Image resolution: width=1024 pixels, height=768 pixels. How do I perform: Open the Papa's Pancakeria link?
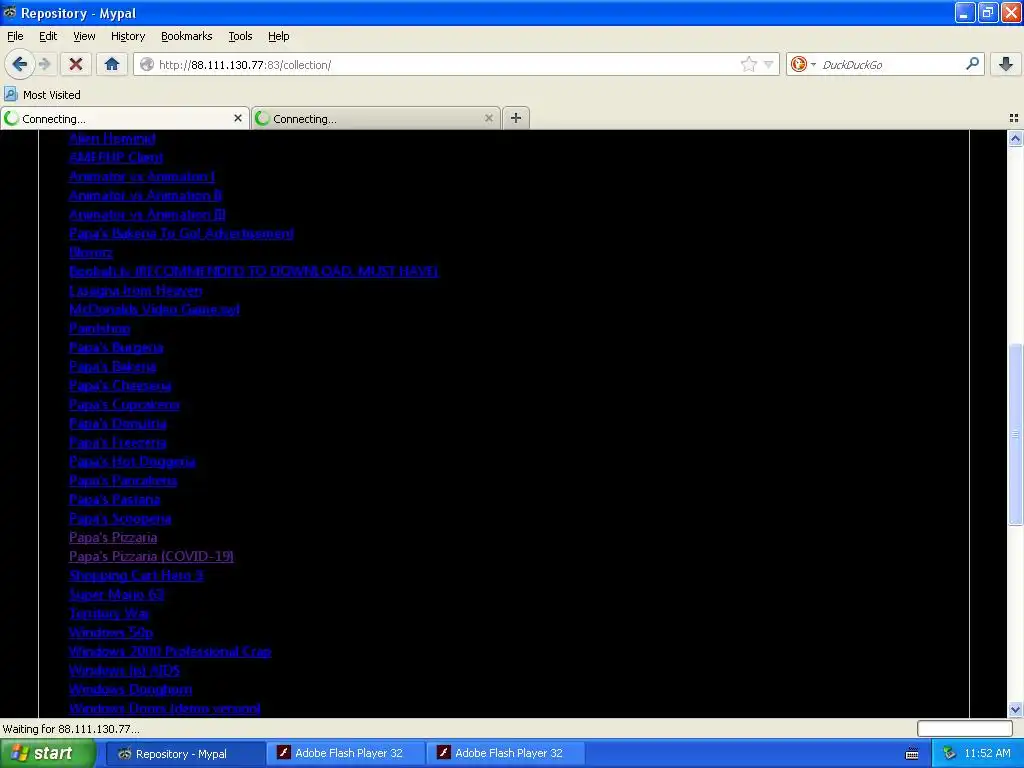coord(123,480)
